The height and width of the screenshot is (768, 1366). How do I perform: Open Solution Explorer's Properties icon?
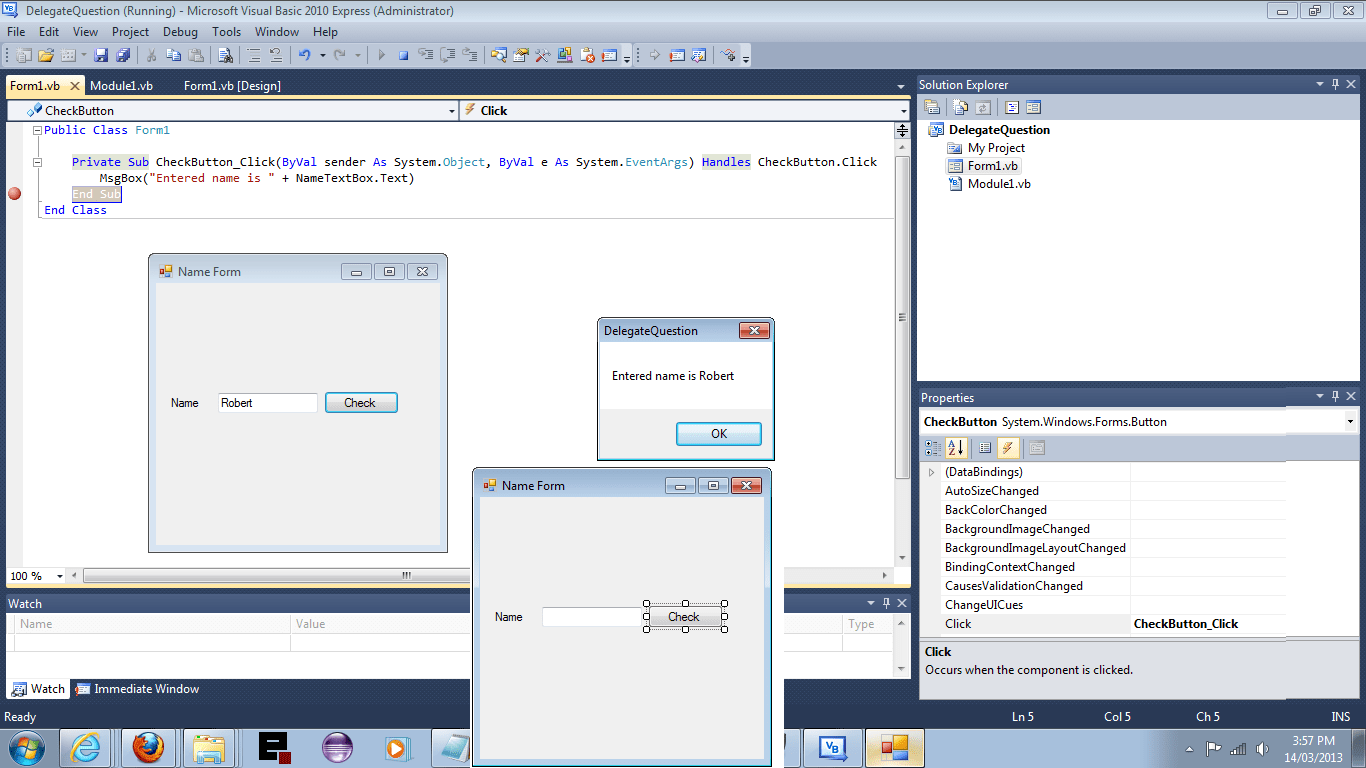(x=932, y=107)
